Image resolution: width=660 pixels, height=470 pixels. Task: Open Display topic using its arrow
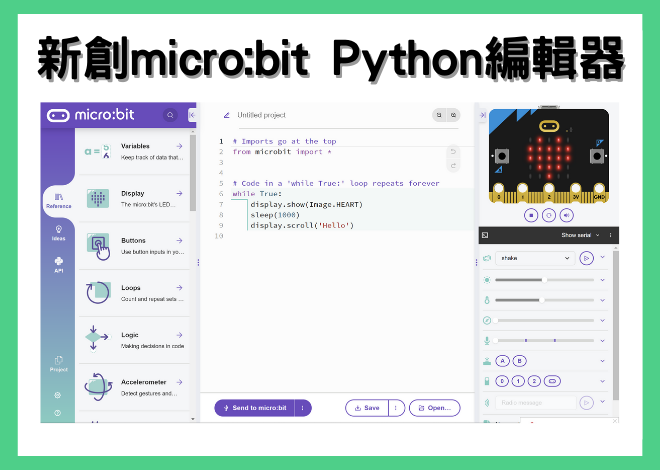(179, 193)
